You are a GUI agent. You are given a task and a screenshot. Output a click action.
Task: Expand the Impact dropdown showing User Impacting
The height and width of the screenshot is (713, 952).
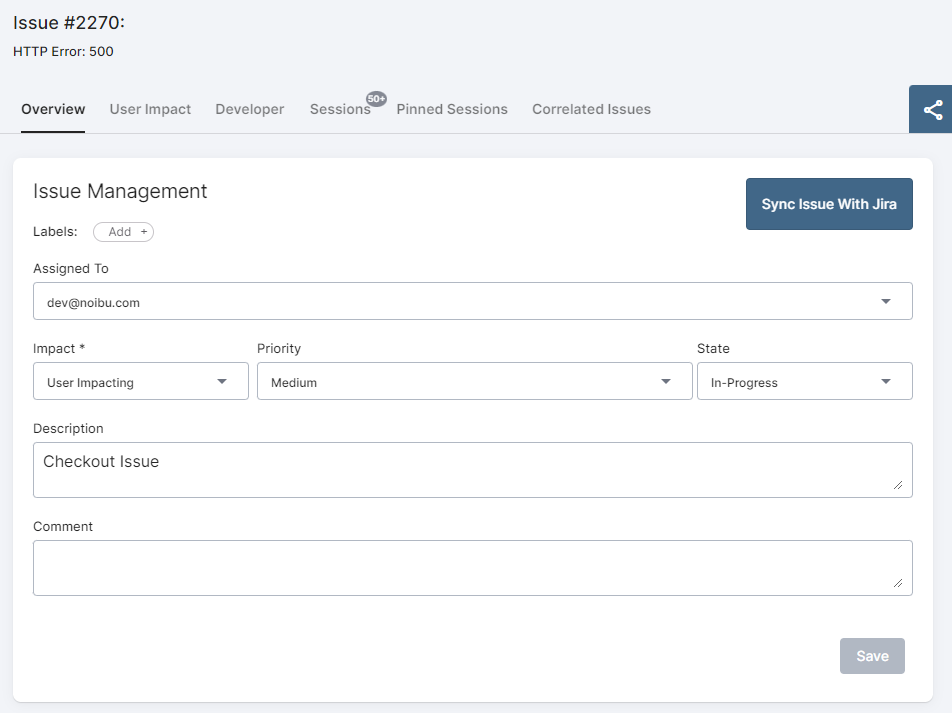click(141, 381)
